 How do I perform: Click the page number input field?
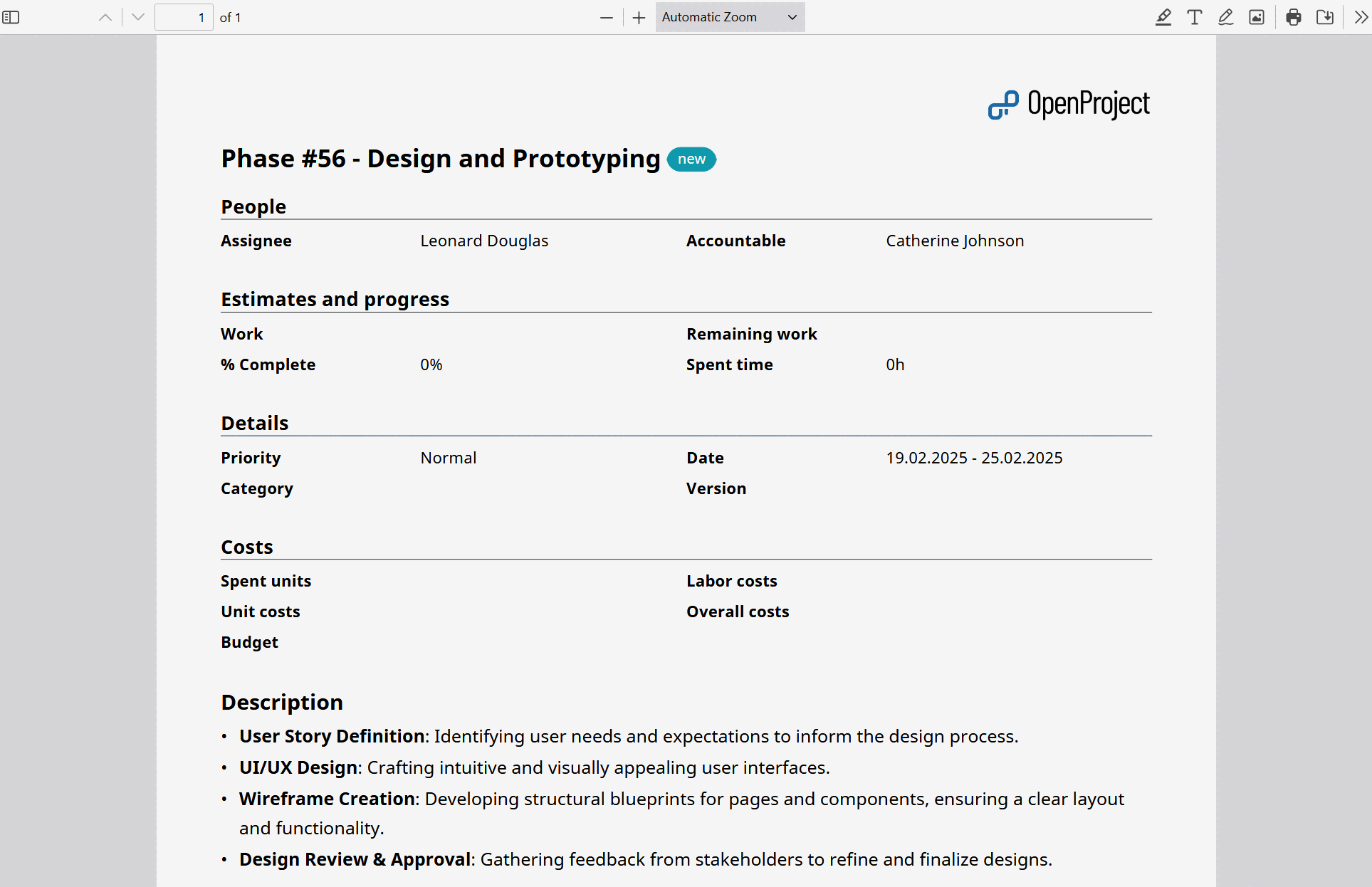coord(183,17)
